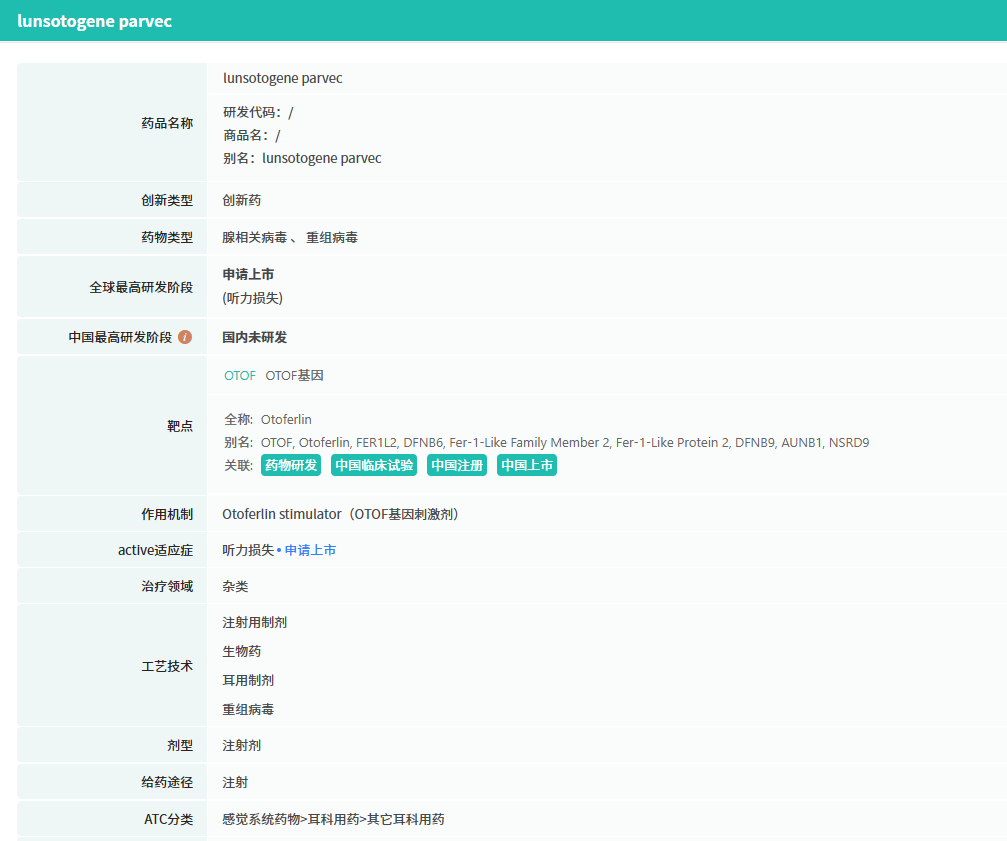Click the 感觉系统药物 ATC classification text

pyautogui.click(x=261, y=820)
